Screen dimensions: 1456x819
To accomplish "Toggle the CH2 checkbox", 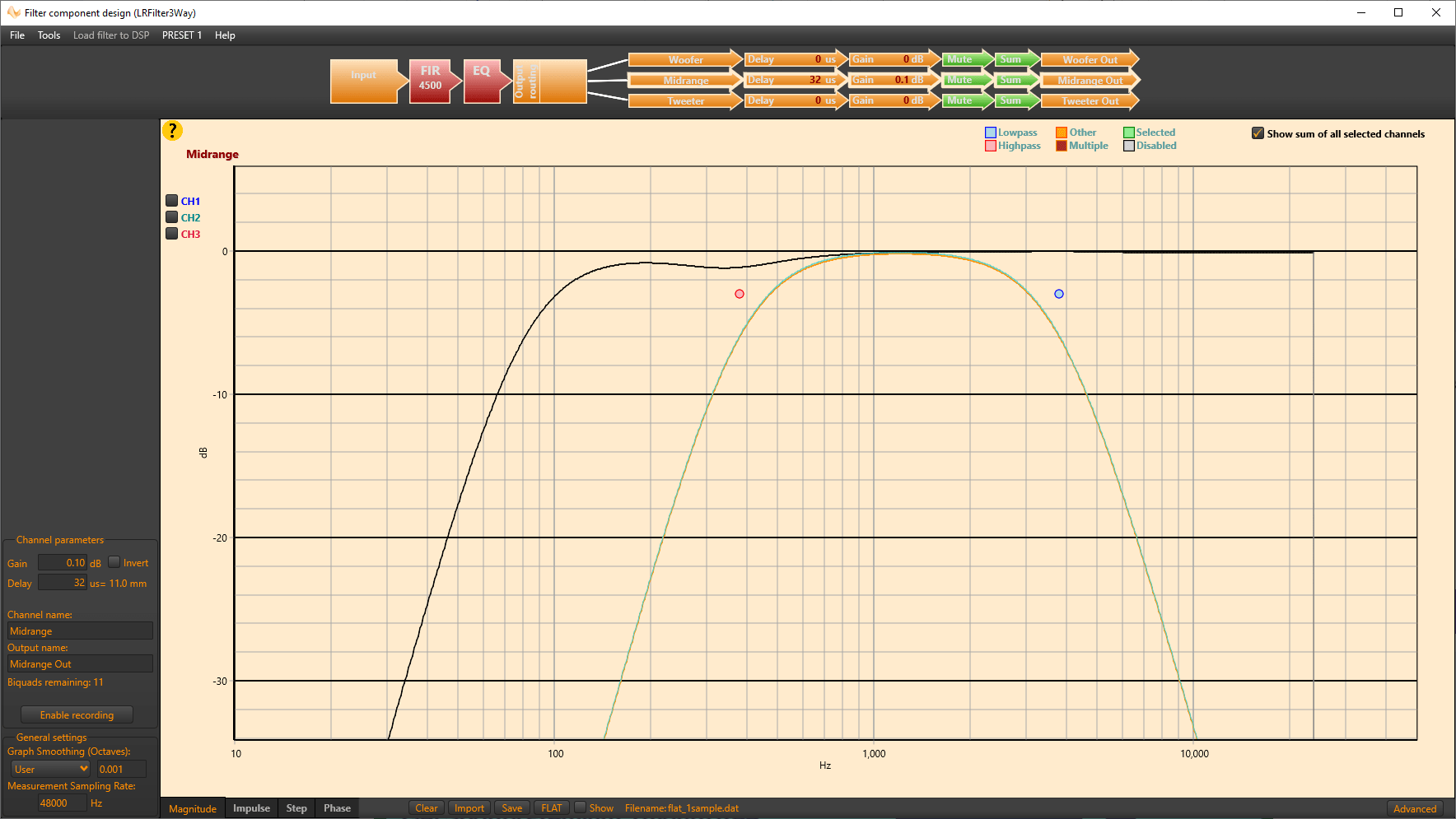I will (x=172, y=216).
